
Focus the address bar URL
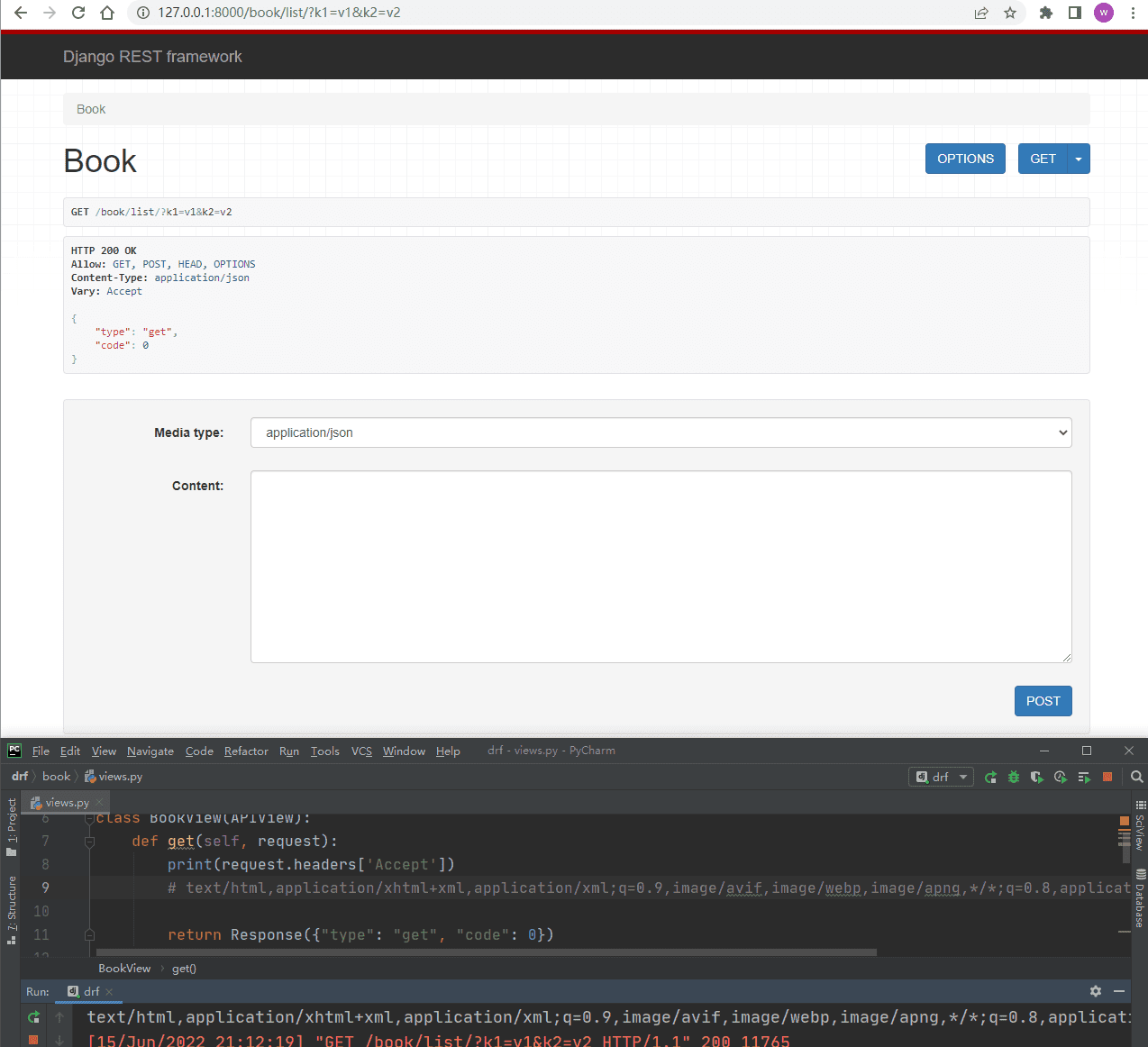click(279, 13)
